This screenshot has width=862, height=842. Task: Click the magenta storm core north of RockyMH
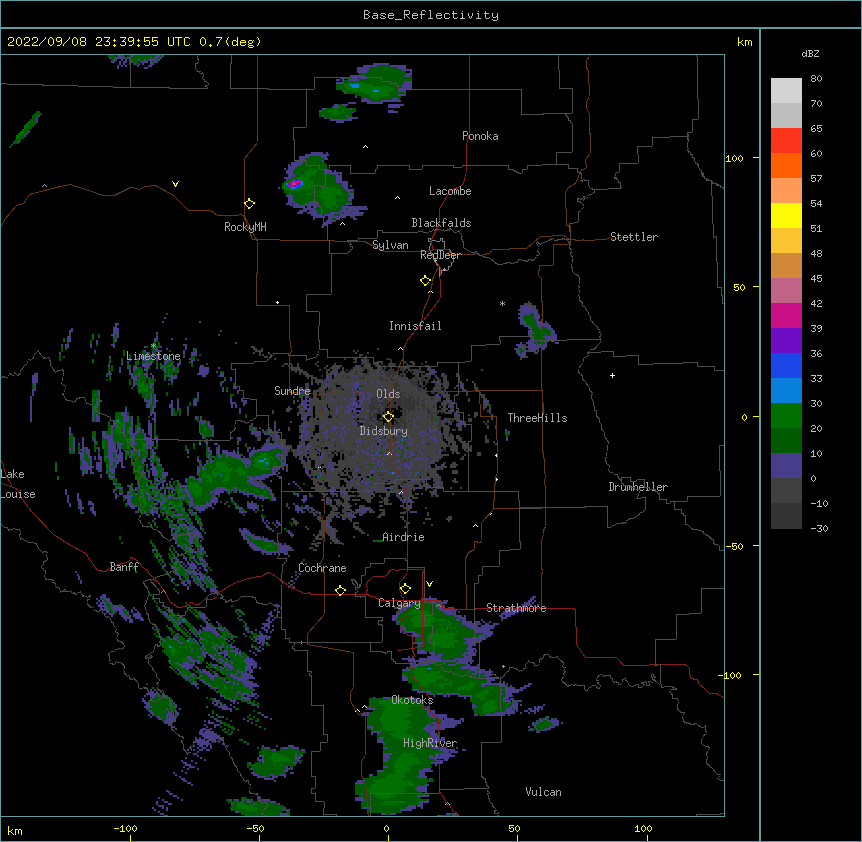(x=295, y=183)
